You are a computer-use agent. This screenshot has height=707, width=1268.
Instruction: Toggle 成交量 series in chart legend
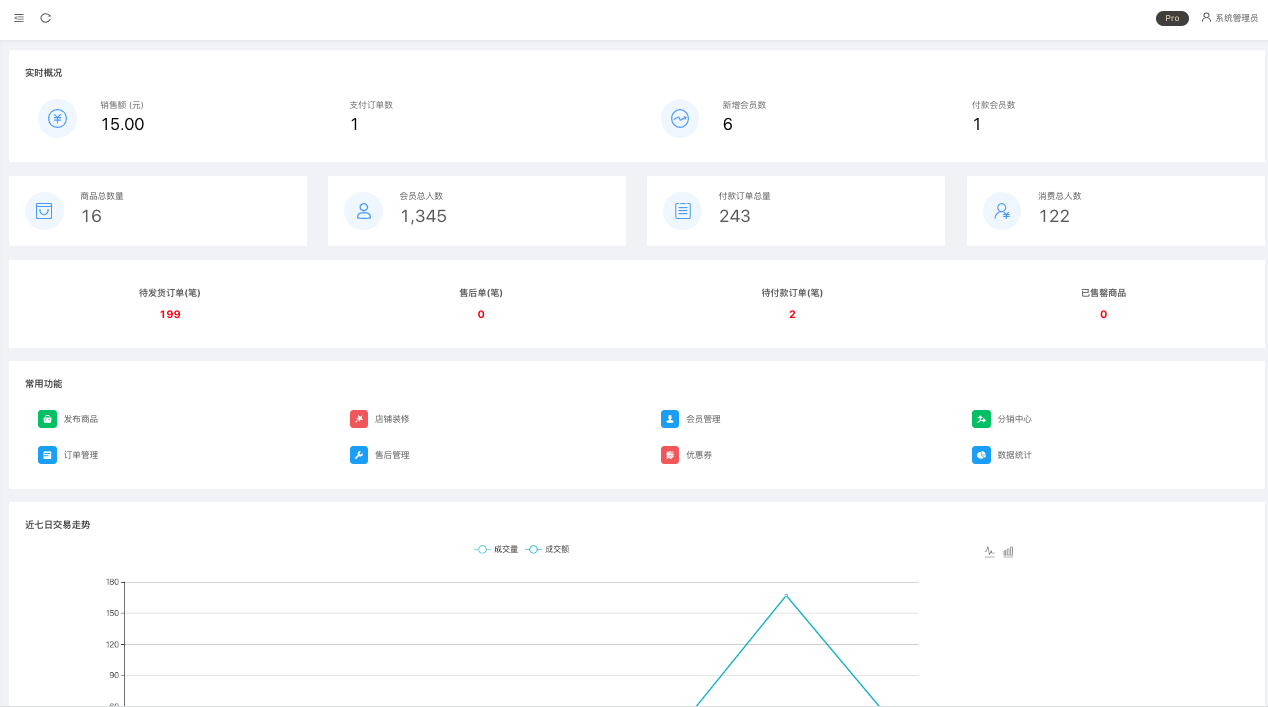496,549
